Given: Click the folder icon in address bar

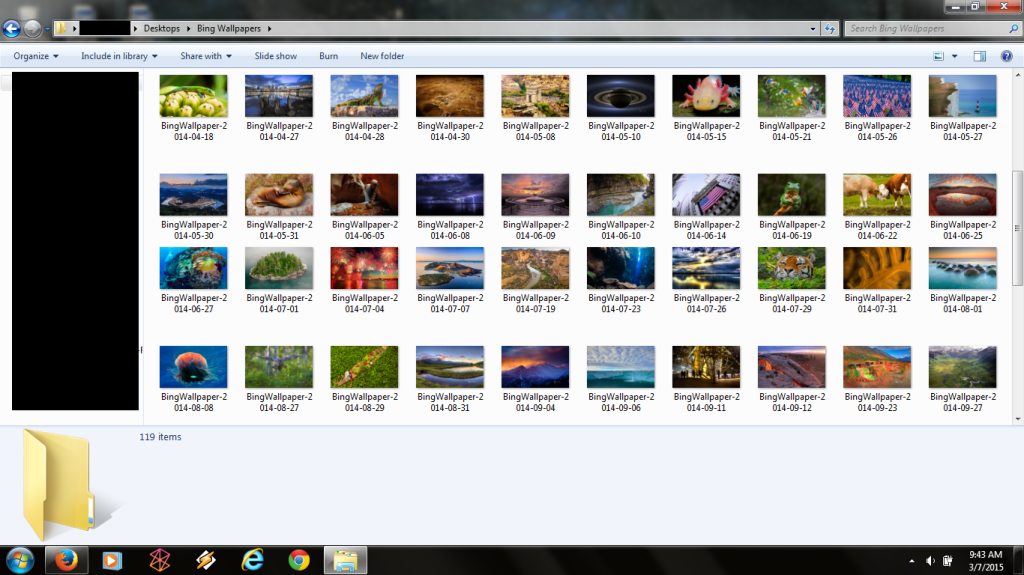Looking at the screenshot, I should click(x=61, y=28).
